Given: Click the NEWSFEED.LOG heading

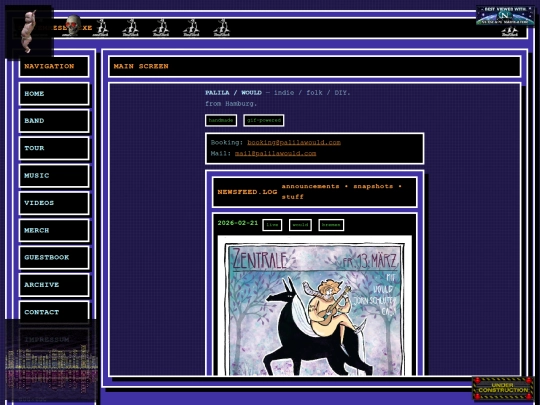Looking at the screenshot, I should 247,192.
